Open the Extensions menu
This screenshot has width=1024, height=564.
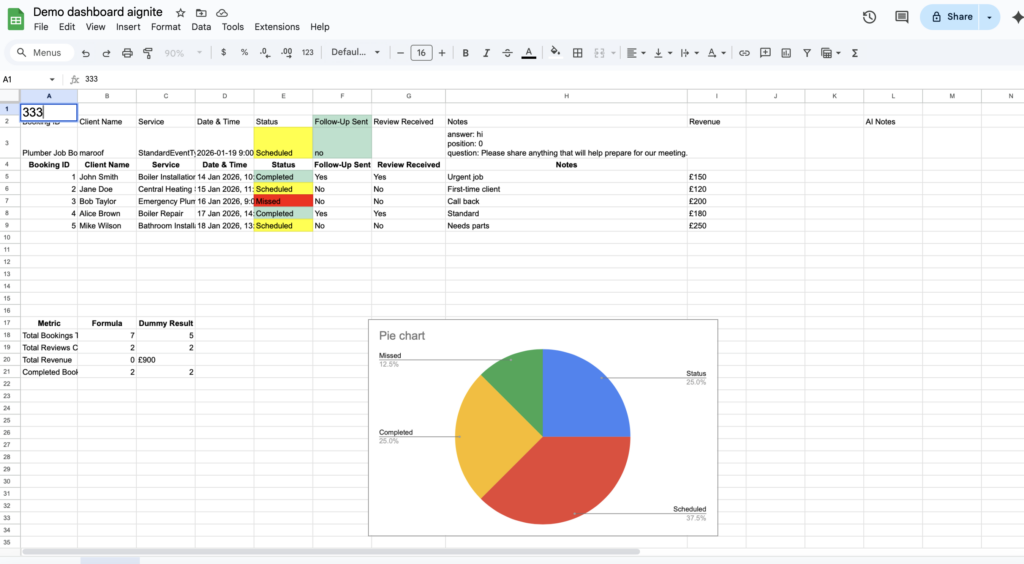[277, 27]
